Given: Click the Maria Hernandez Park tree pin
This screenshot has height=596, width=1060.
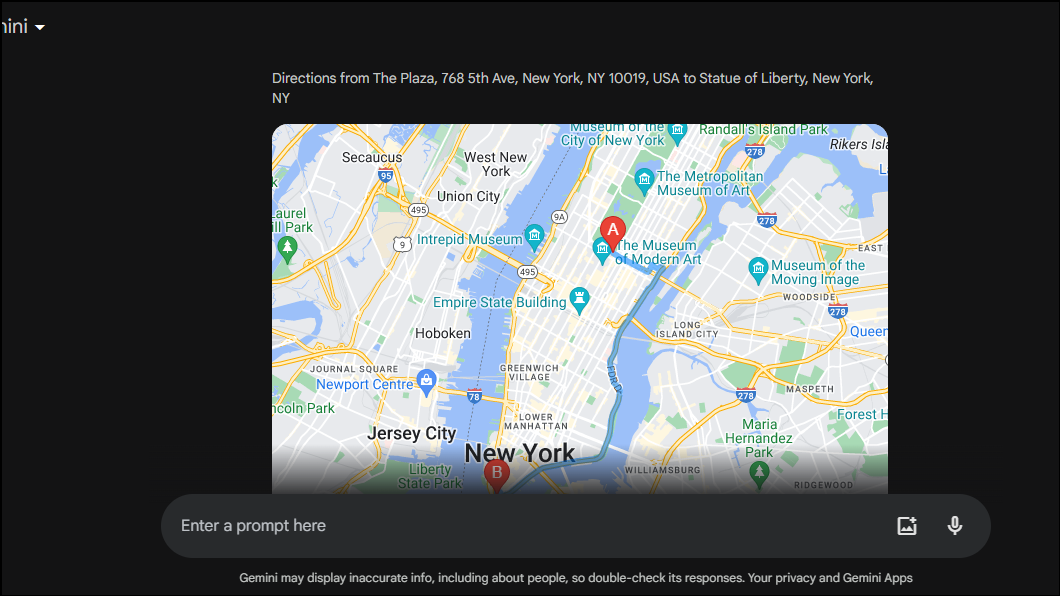Looking at the screenshot, I should click(759, 474).
